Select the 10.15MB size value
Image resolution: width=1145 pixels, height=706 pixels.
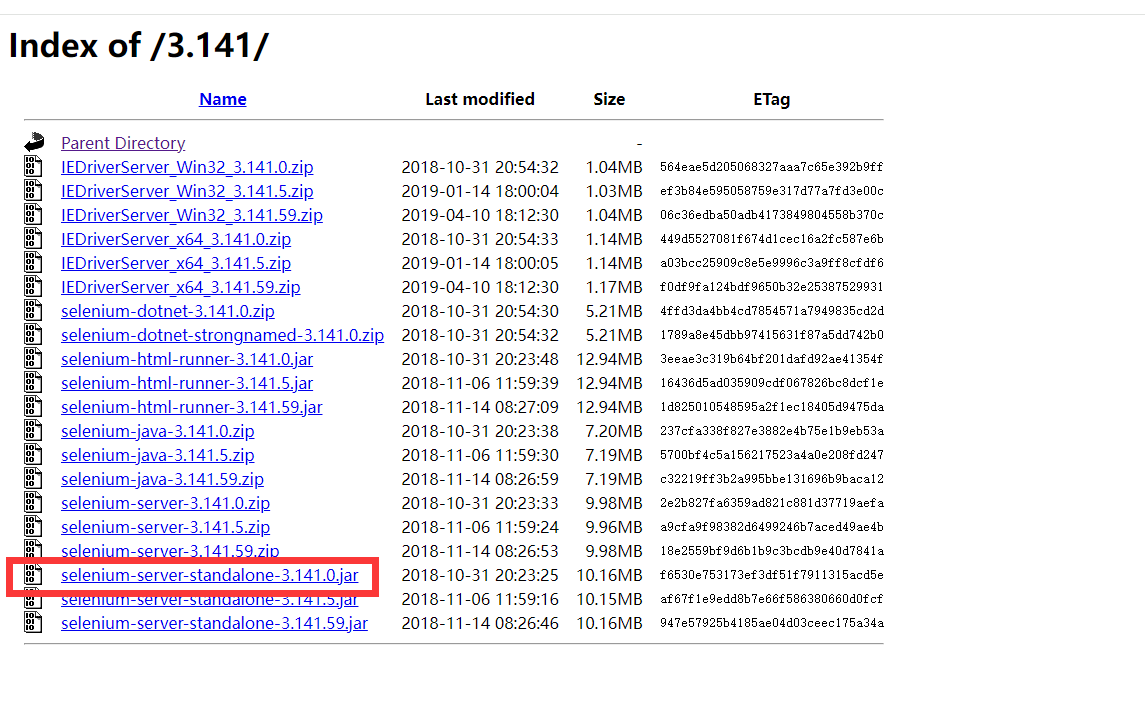coord(609,600)
